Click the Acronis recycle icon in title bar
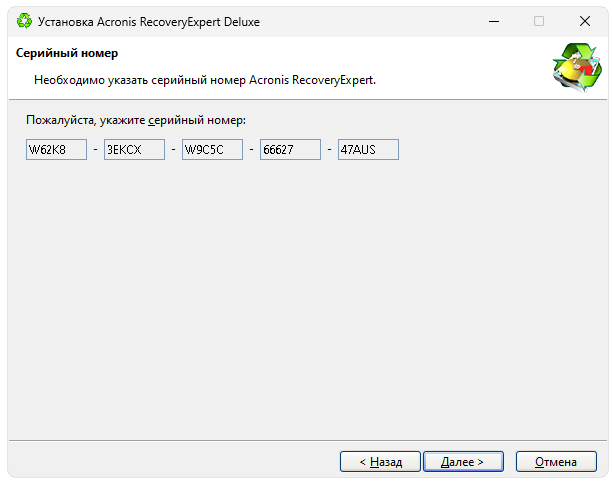The width and height of the screenshot is (612, 482). (24, 21)
